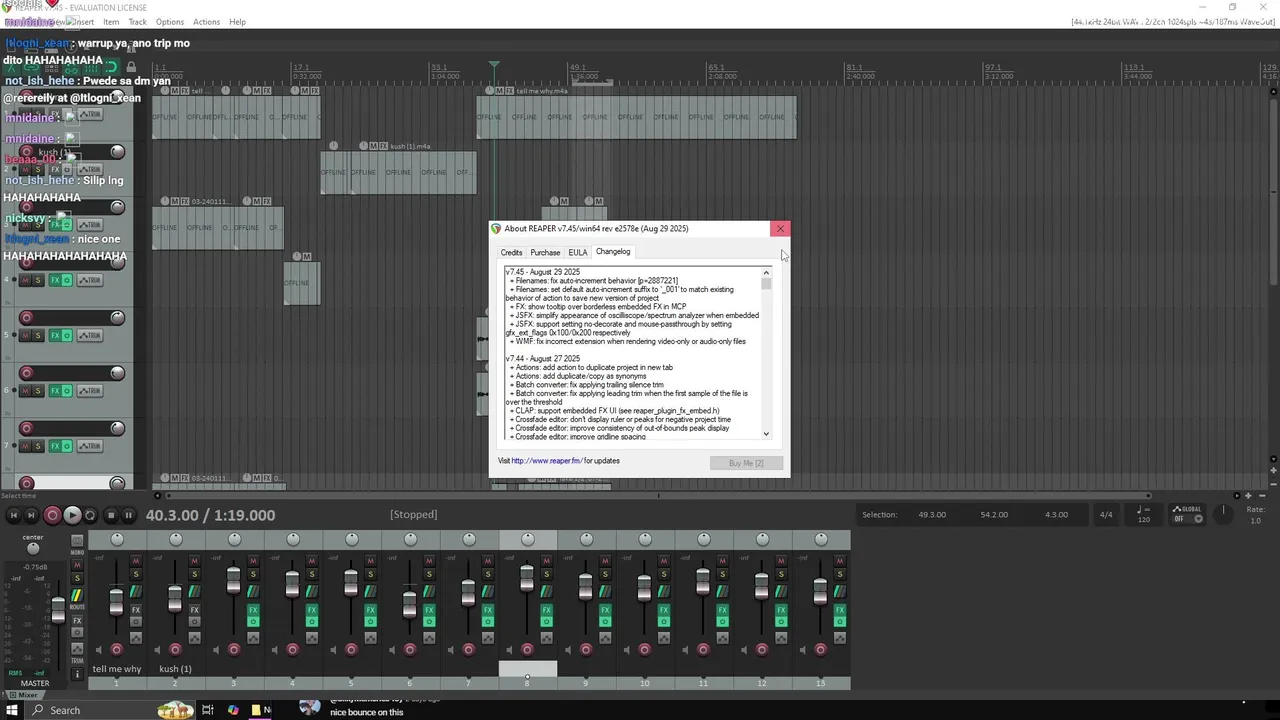Image resolution: width=1280 pixels, height=720 pixels.
Task: Open Task View on the Windows taskbar
Action: (x=208, y=711)
